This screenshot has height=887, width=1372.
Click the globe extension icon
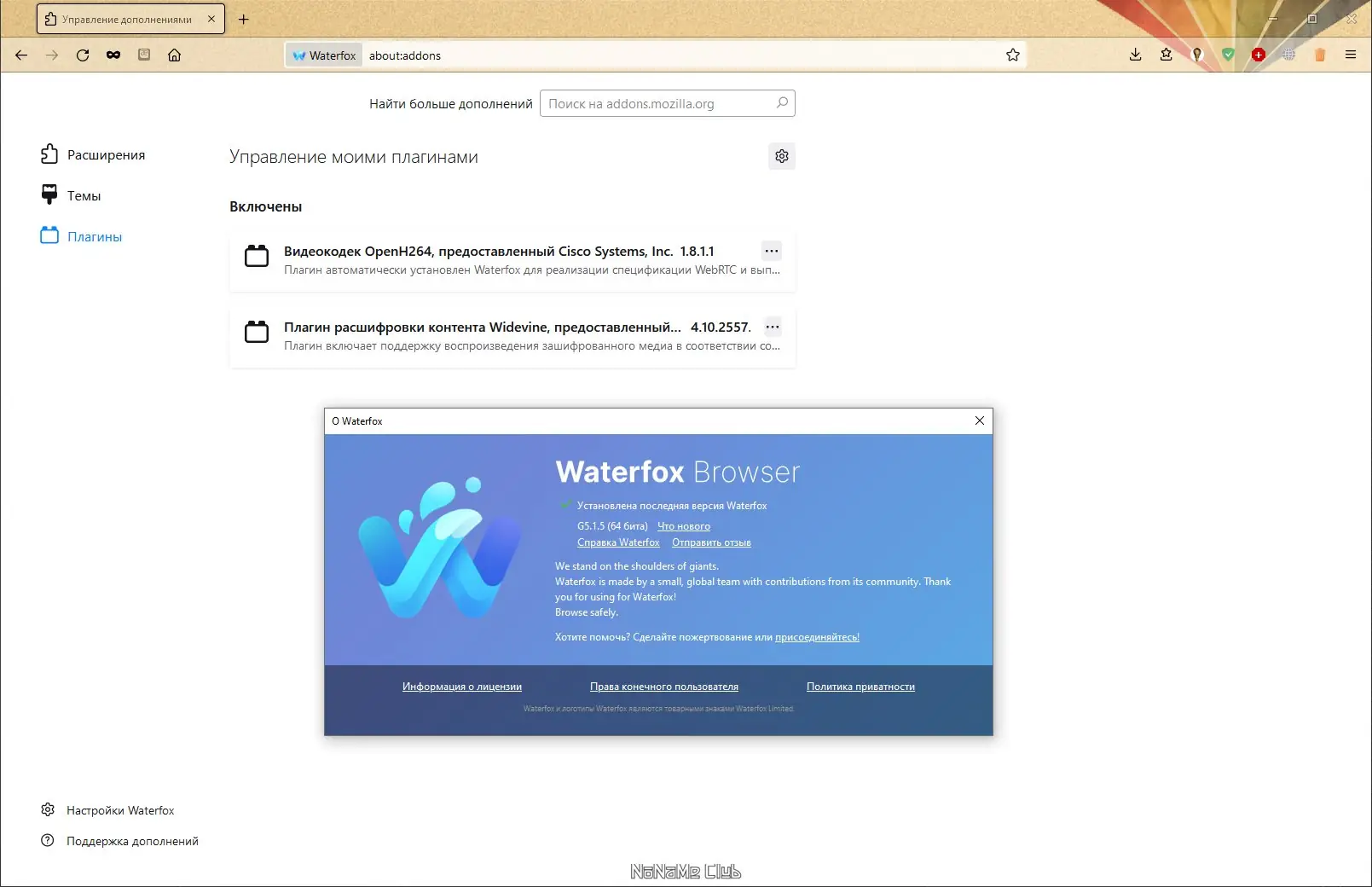(x=1289, y=55)
